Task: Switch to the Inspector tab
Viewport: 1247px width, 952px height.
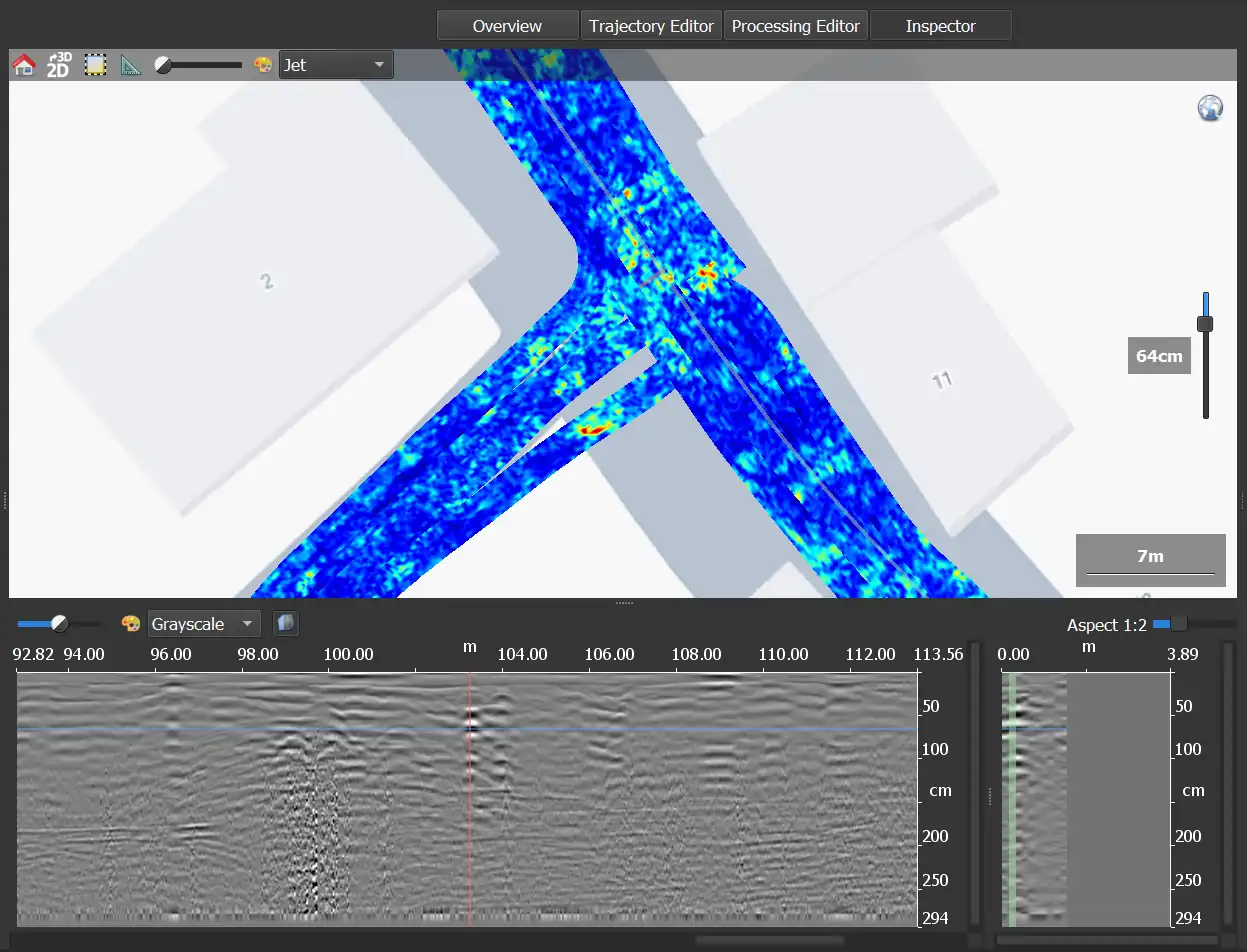Action: pos(940,26)
